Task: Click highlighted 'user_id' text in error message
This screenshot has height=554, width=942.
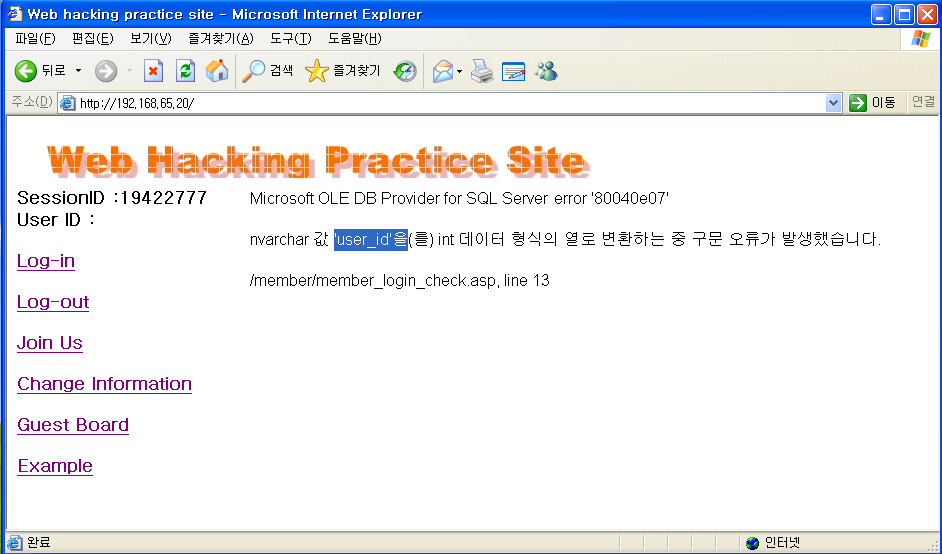Action: (371, 239)
